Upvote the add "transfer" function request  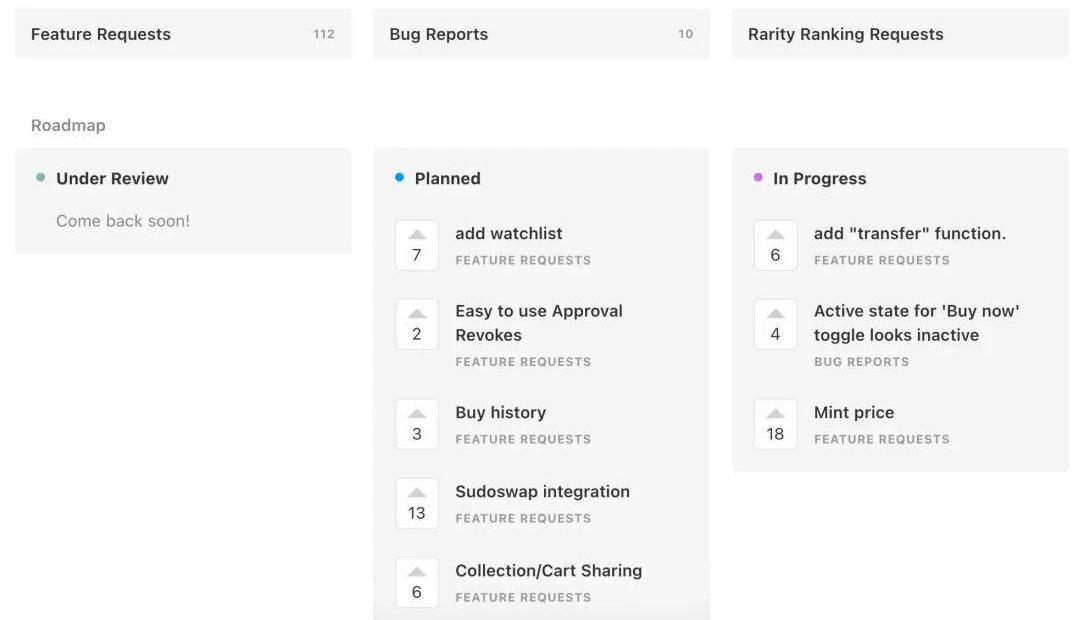point(775,245)
